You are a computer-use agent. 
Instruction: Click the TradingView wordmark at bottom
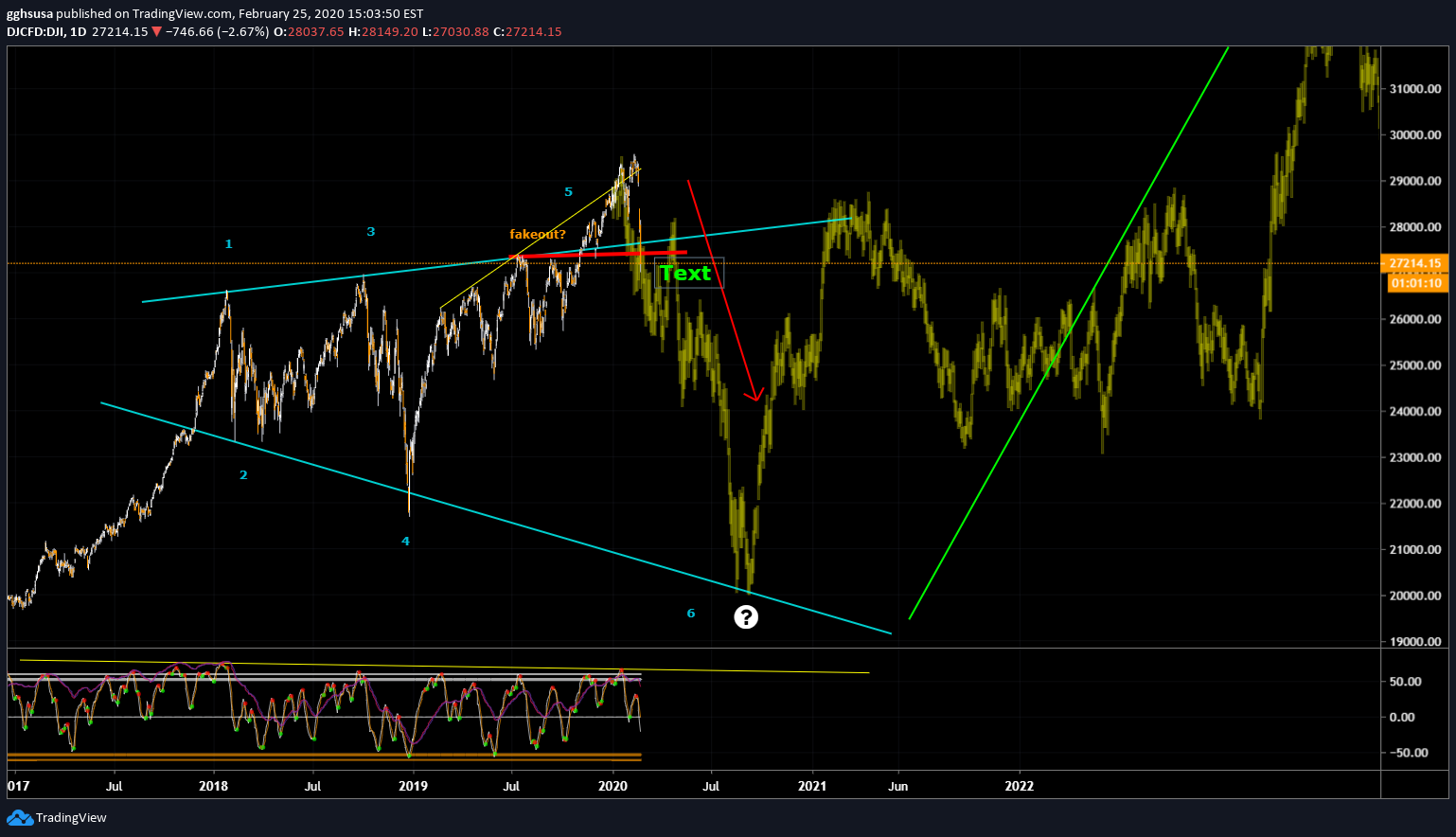71,818
